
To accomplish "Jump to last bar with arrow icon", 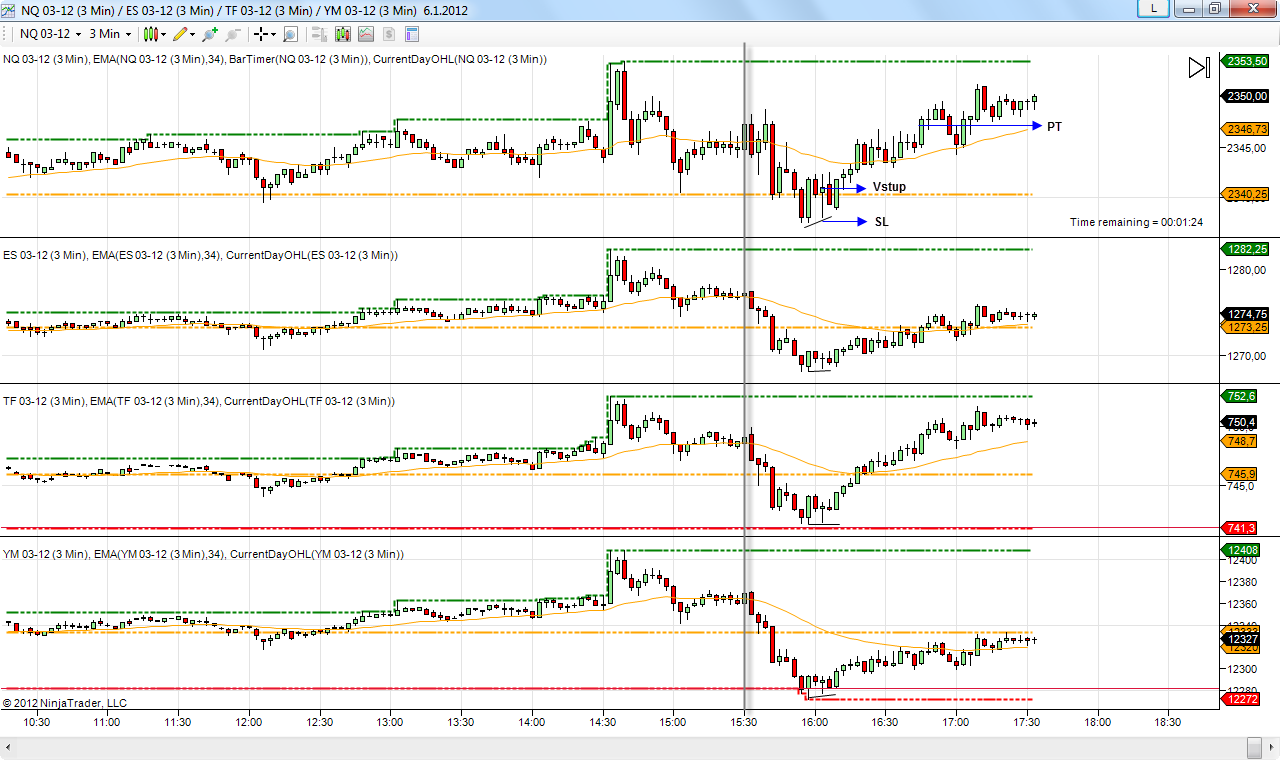I will click(x=1199, y=68).
